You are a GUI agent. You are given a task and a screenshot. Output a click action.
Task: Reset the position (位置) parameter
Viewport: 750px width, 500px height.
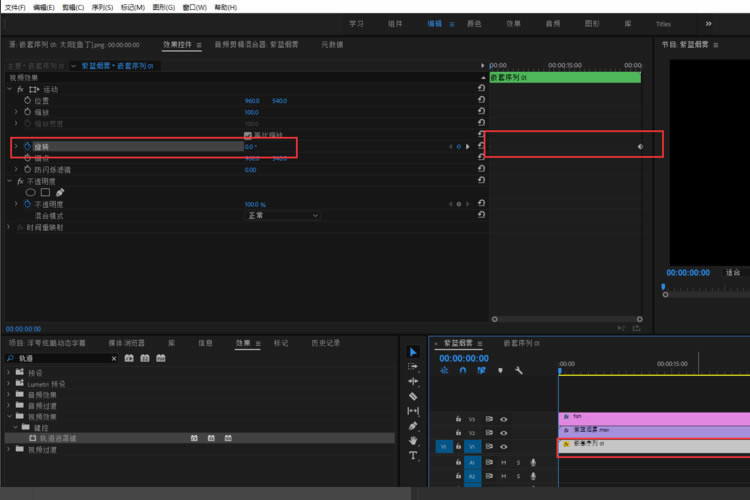pos(481,101)
